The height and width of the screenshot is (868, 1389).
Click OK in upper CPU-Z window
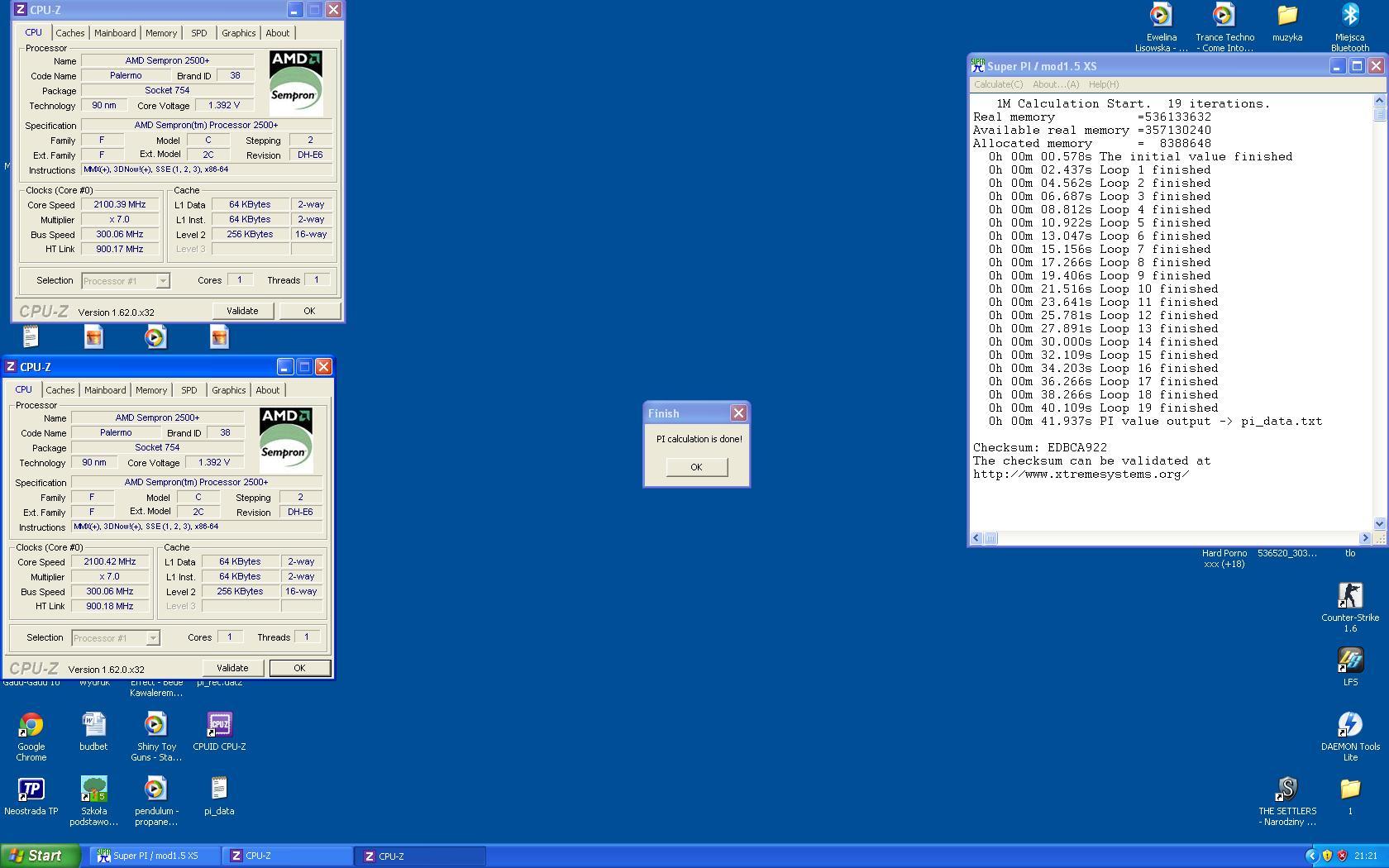tap(309, 311)
